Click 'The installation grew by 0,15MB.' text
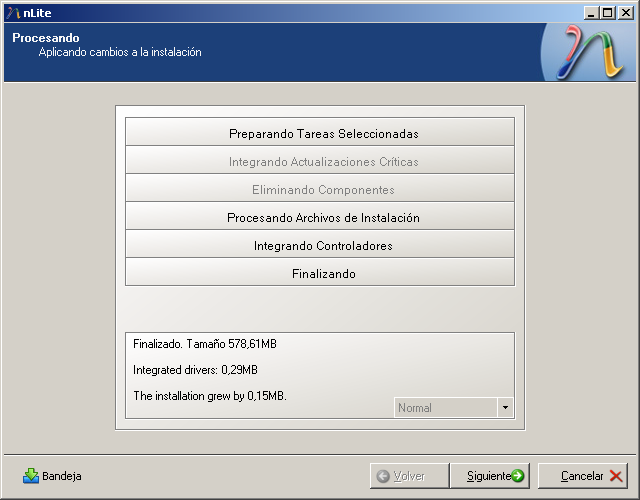The width and height of the screenshot is (640, 500). pyautogui.click(x=210, y=396)
